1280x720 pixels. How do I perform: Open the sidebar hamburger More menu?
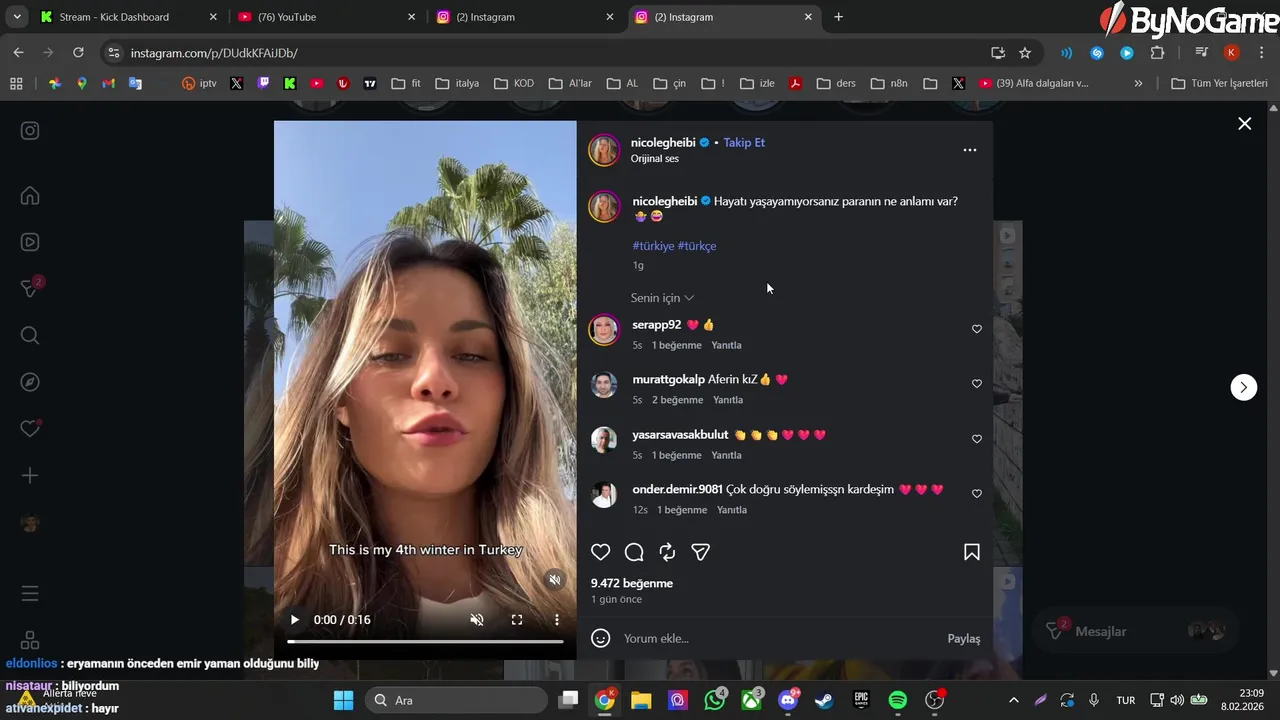click(x=30, y=594)
